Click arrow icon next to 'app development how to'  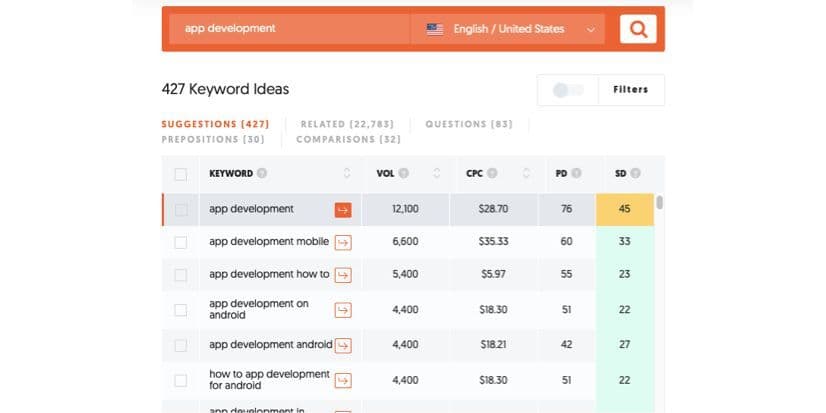click(343, 275)
